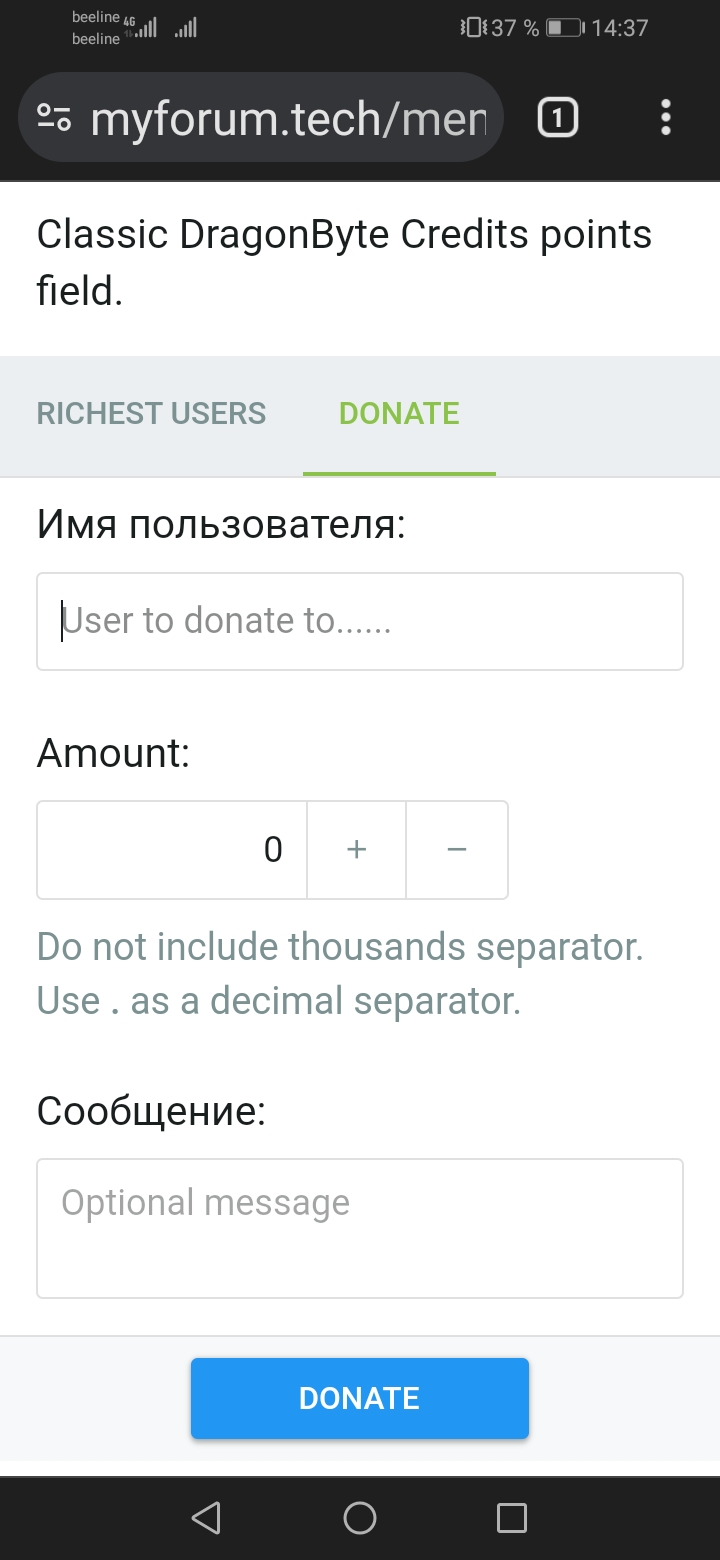Open Chrome three-dot overflow menu
720x1560 pixels.
point(666,118)
